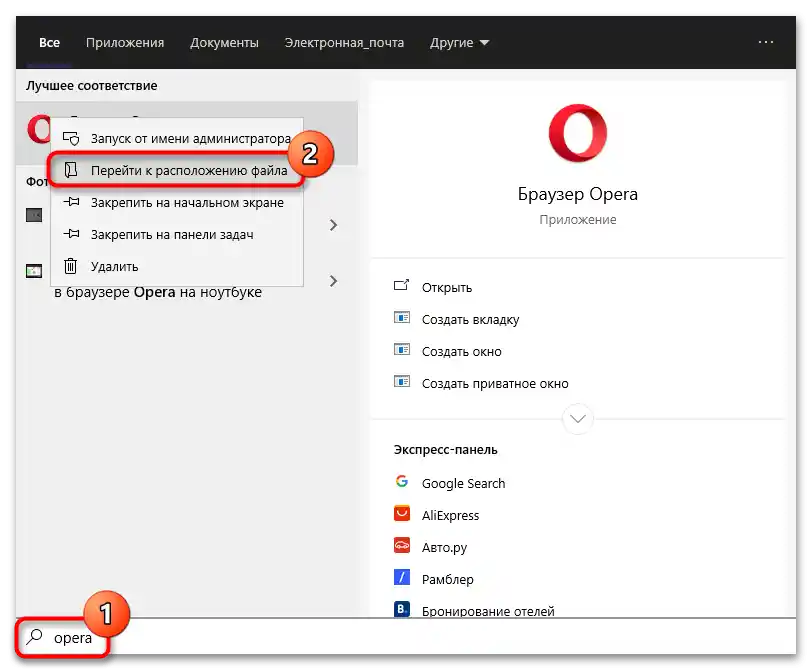Click the Экспресс-панель heading

[x=445, y=449]
